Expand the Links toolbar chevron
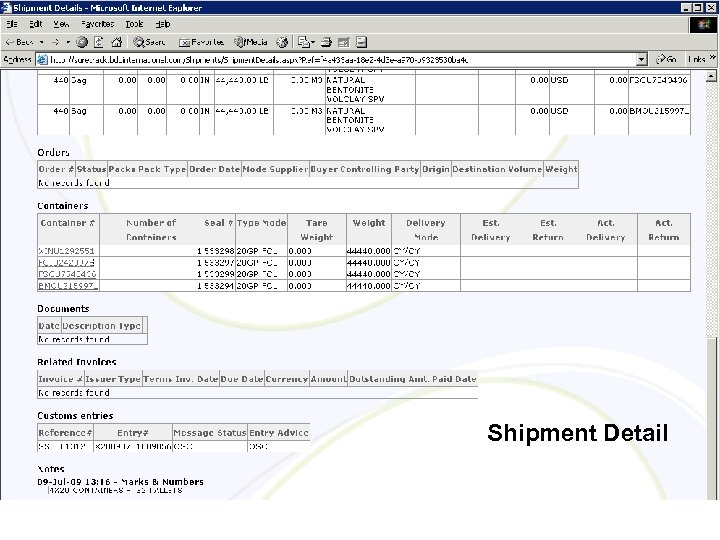This screenshot has height=540, width=720. [x=712, y=57]
